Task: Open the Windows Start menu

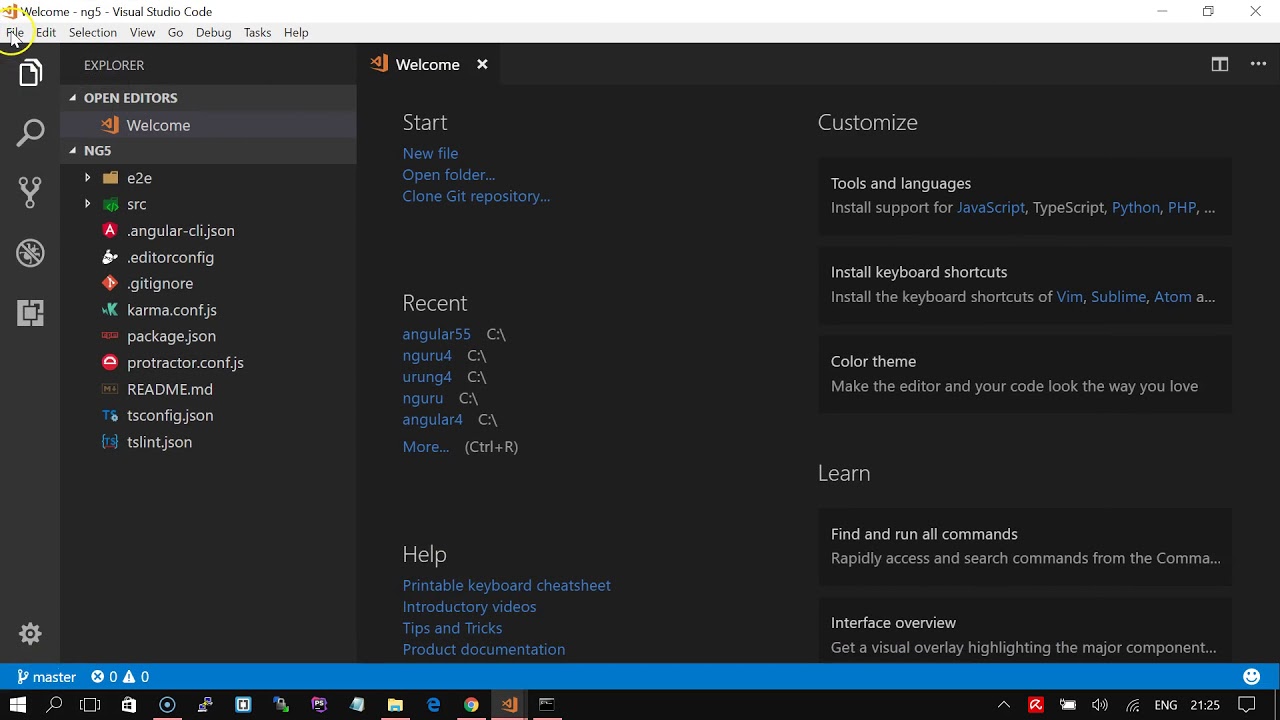Action: point(18,705)
